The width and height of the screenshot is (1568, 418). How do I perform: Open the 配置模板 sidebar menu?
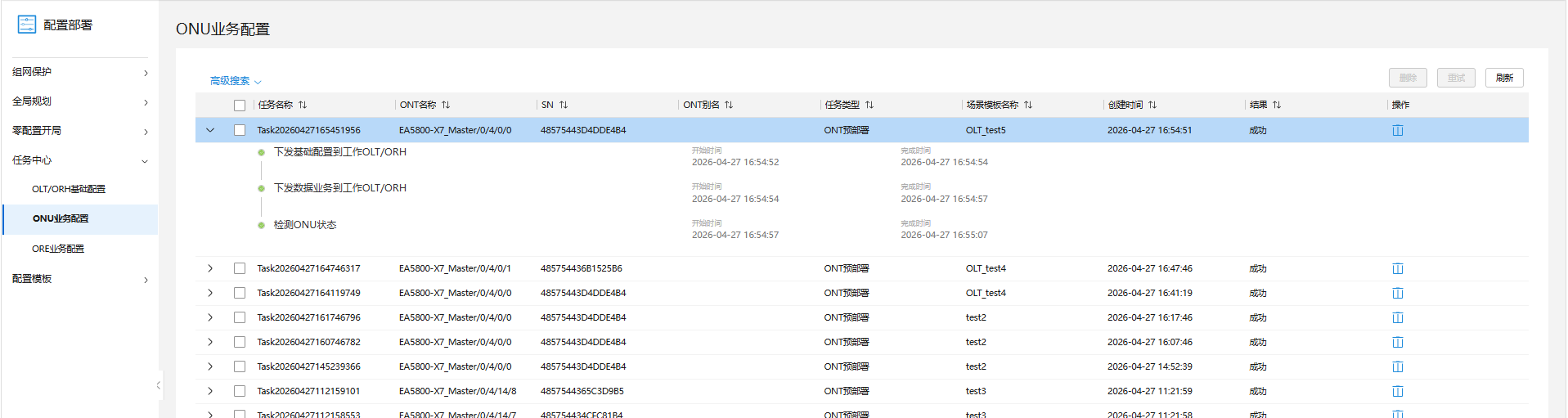click(x=79, y=279)
